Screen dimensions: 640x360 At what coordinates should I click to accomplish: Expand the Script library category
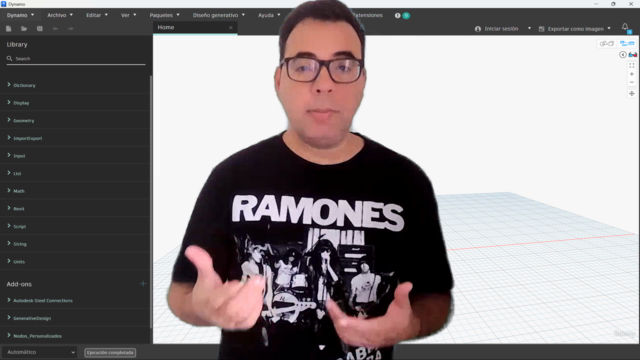(x=76, y=226)
